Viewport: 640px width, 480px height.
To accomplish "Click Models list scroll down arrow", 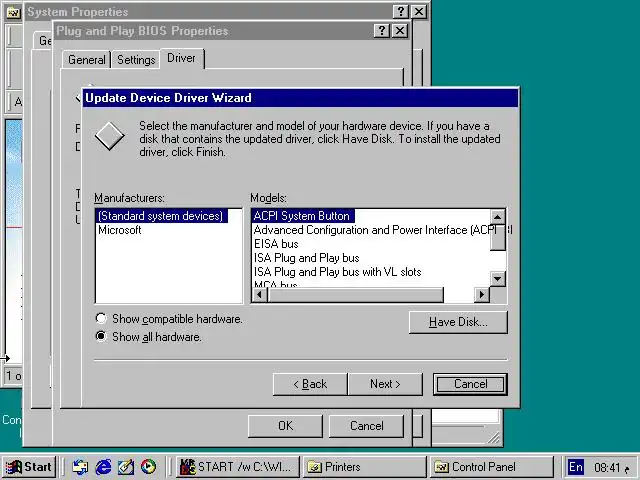I will pyautogui.click(x=498, y=279).
